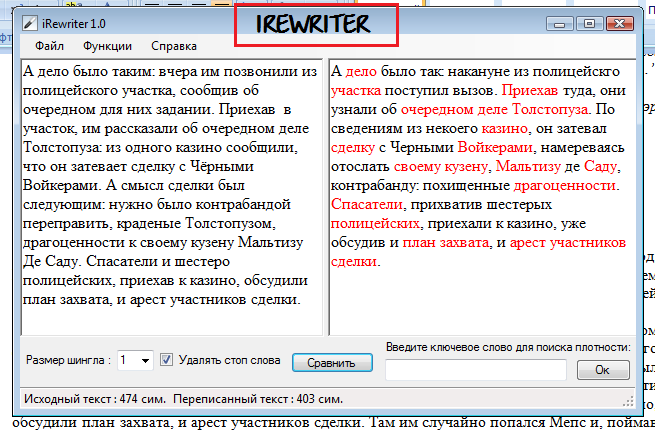Click the label Введите ключевое слово для поиска плотности
The image size is (655, 432).
(x=508, y=347)
